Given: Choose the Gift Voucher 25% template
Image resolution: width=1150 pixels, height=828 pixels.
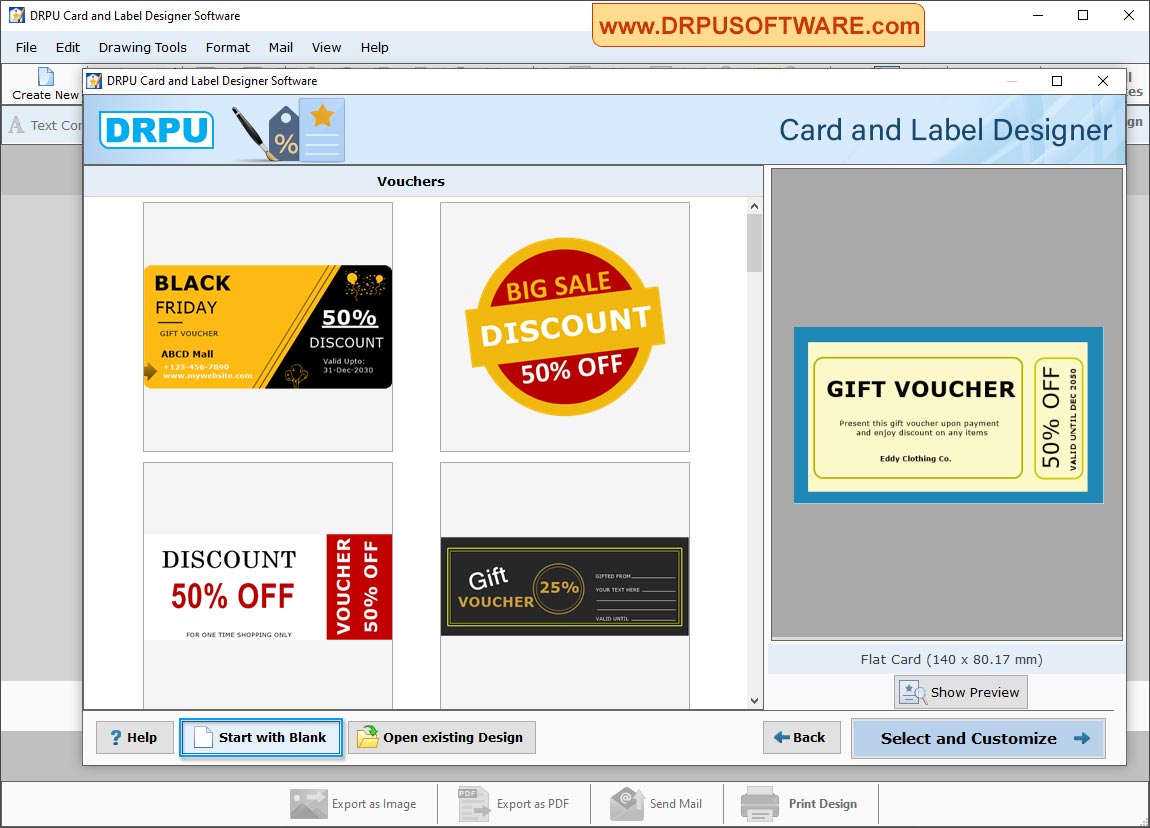Looking at the screenshot, I should tap(564, 586).
